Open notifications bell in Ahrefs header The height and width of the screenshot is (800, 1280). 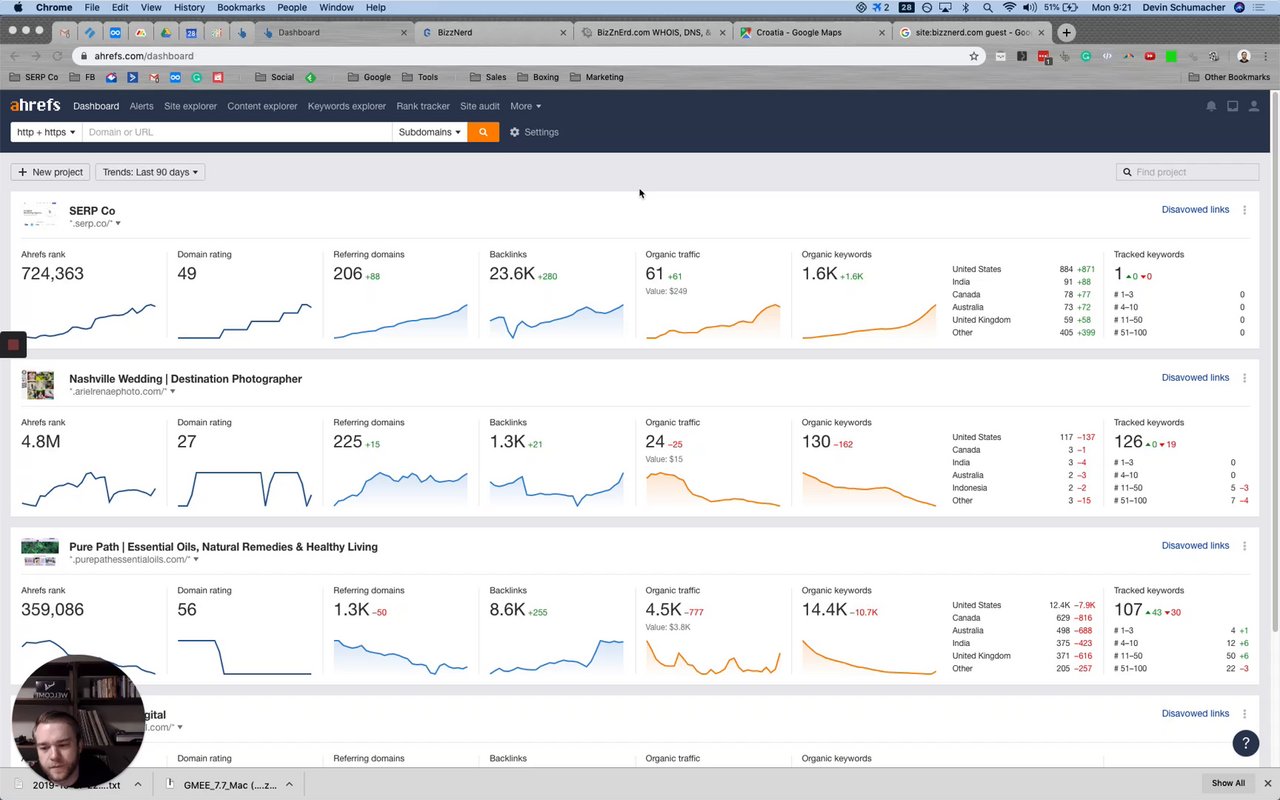click(1211, 106)
